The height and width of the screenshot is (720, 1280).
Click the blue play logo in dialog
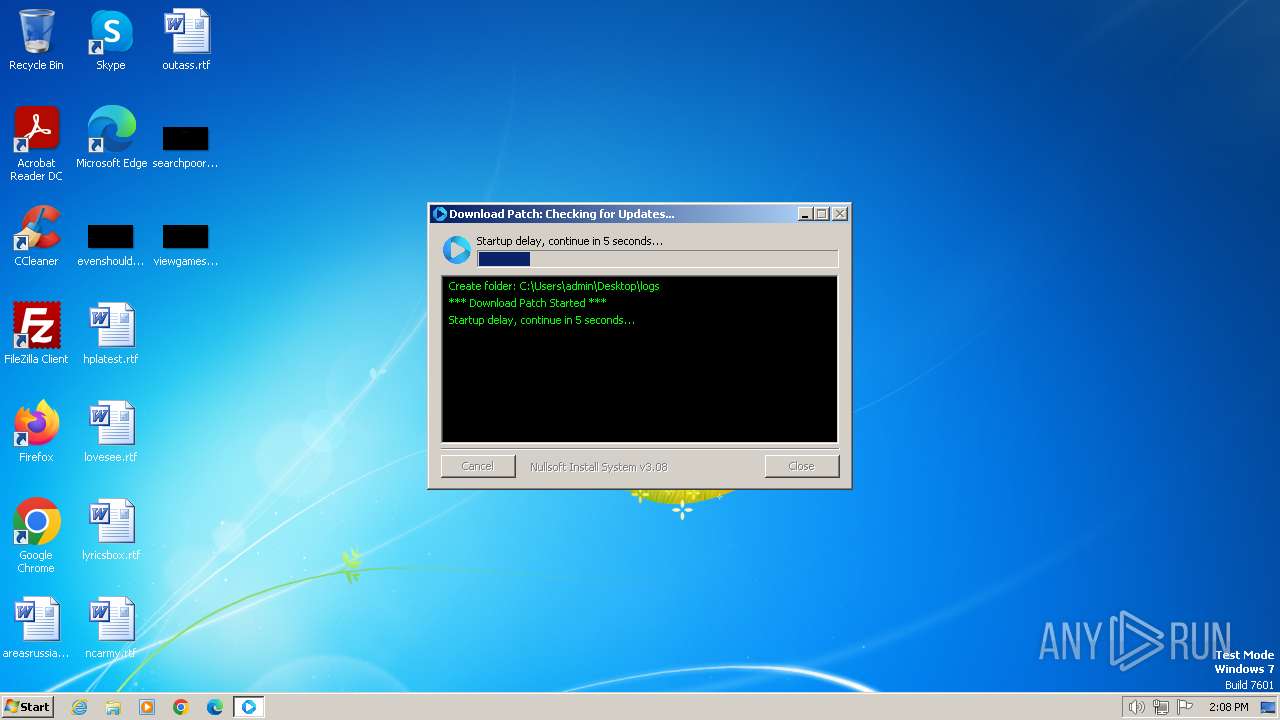(456, 250)
